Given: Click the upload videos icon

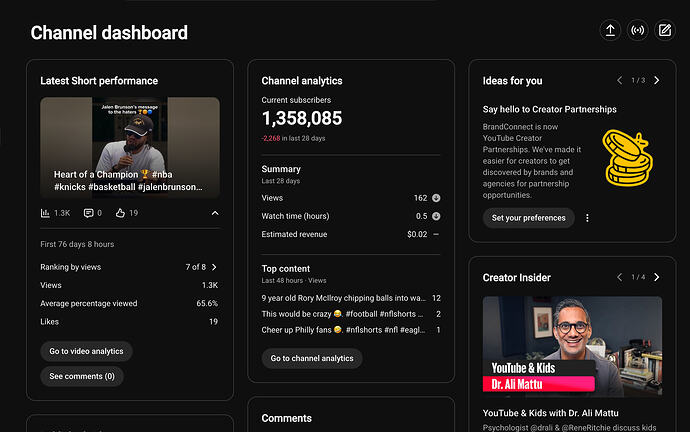Looking at the screenshot, I should pyautogui.click(x=610, y=30).
